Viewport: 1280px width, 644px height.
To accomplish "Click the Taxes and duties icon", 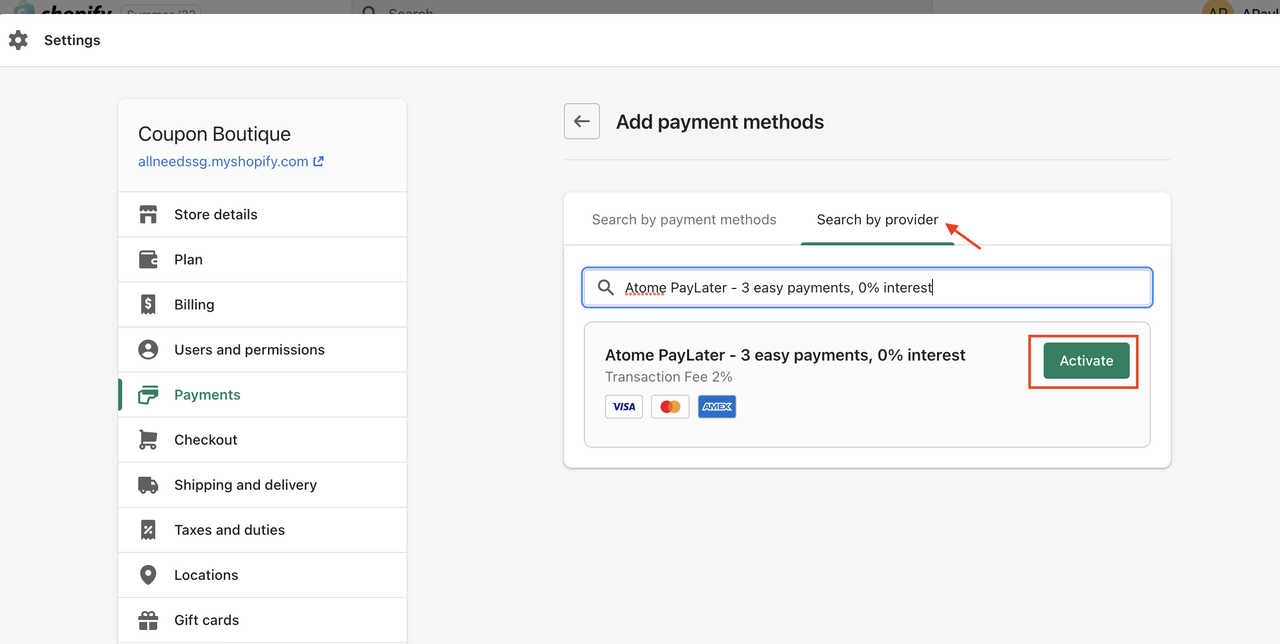I will [x=148, y=529].
